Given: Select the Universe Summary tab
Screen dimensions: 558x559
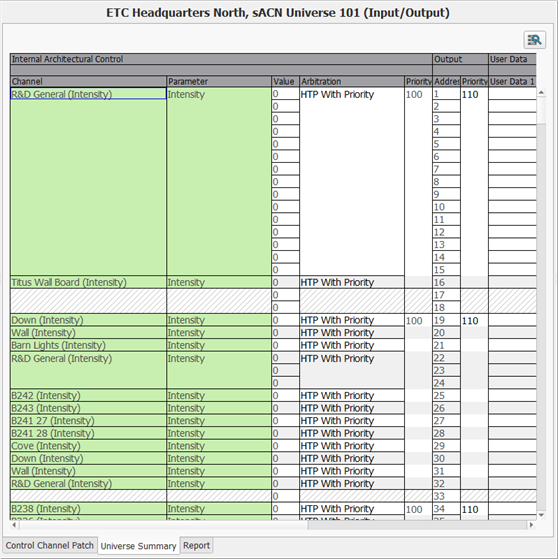Looking at the screenshot, I should [x=138, y=546].
